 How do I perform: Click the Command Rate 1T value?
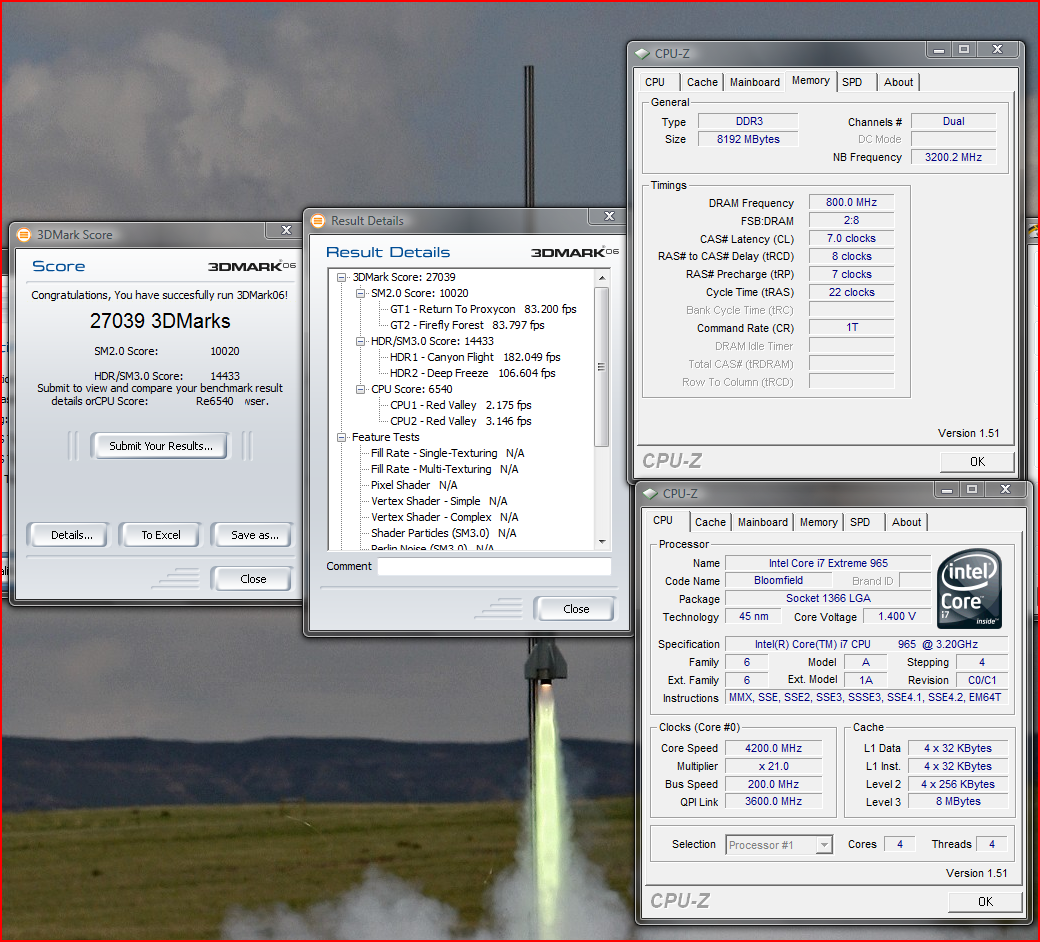[x=851, y=327]
